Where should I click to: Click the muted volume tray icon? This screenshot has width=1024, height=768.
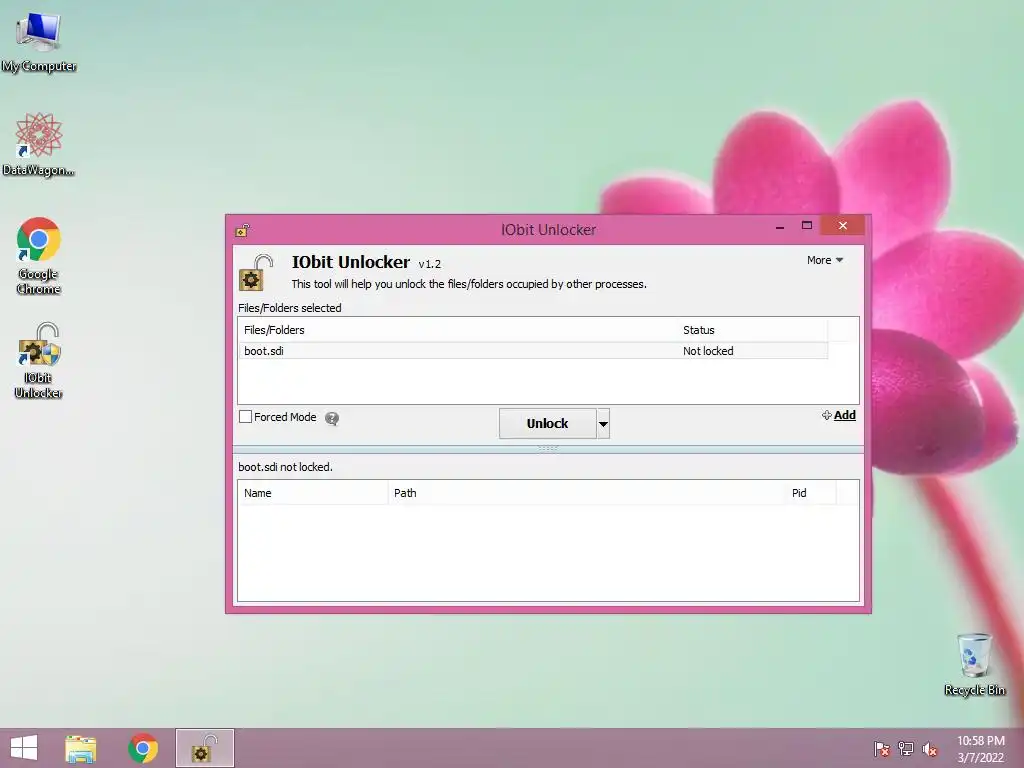[x=930, y=749]
